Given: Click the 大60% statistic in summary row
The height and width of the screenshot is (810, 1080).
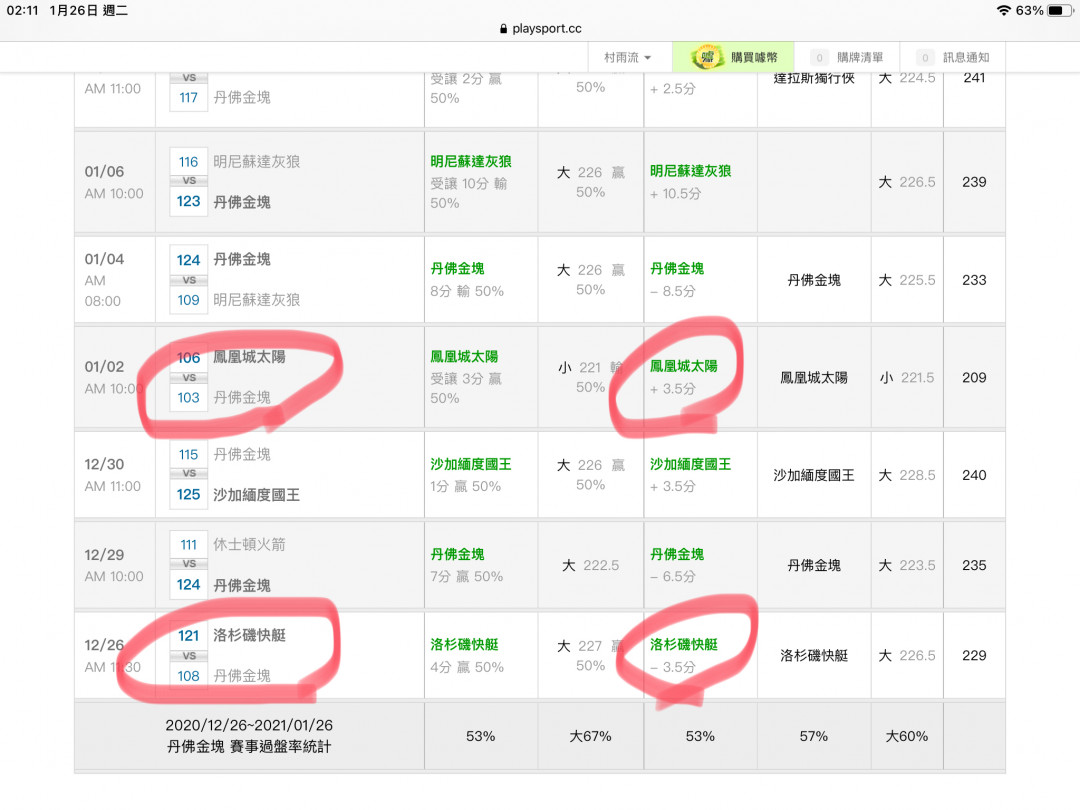Looking at the screenshot, I should (x=906, y=736).
